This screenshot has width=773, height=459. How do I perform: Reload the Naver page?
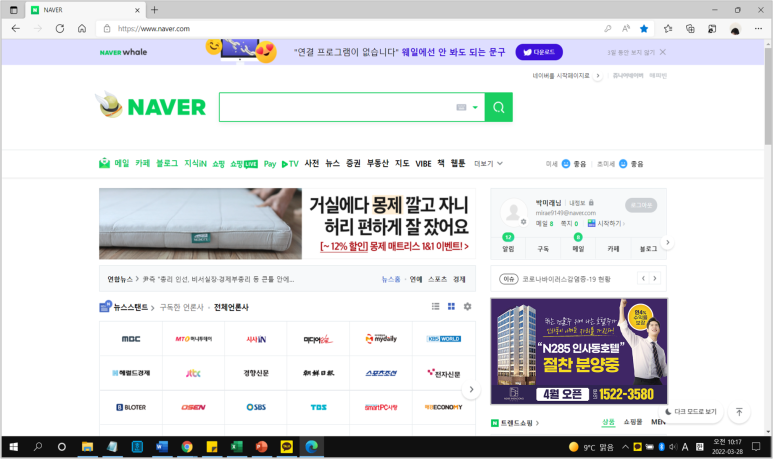[60, 29]
